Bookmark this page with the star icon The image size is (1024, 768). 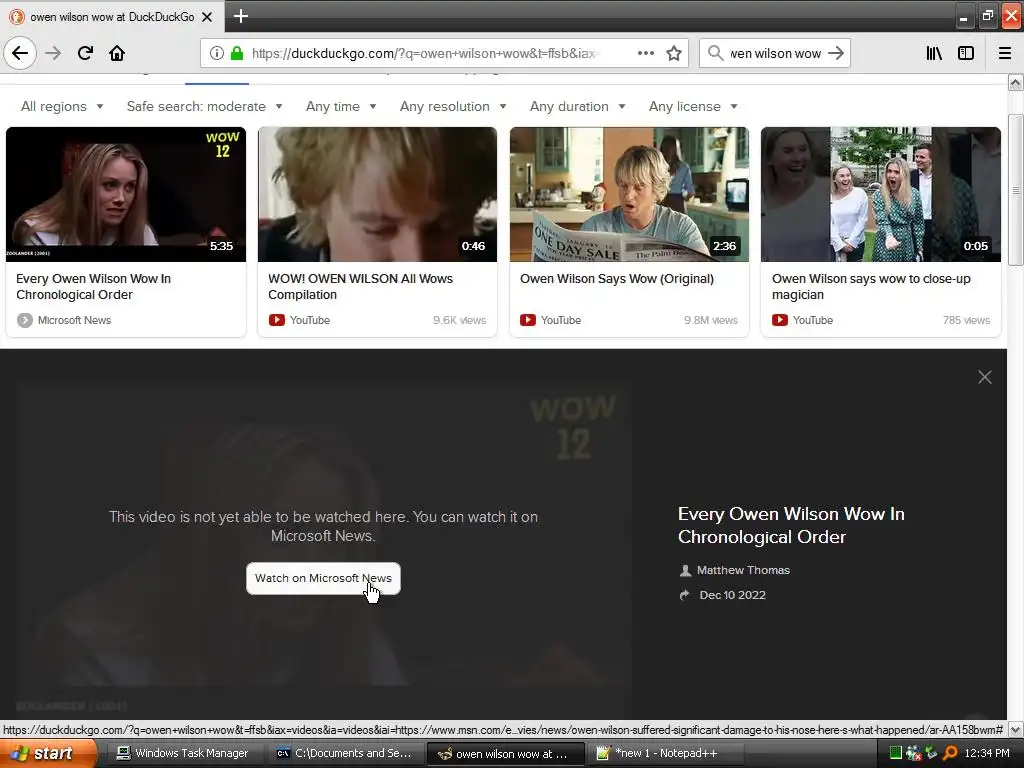(674, 53)
